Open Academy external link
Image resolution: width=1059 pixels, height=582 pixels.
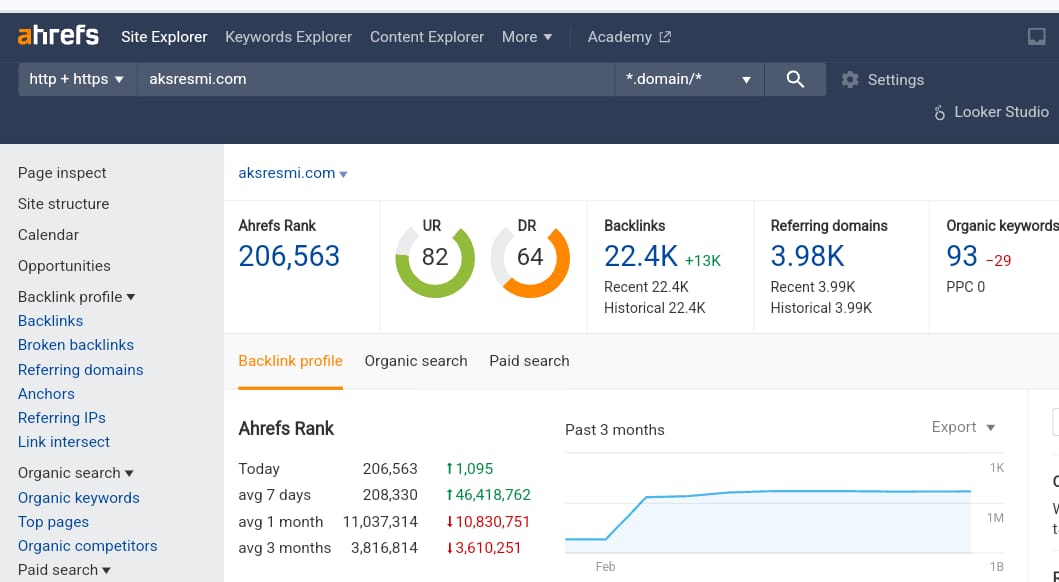click(x=629, y=37)
